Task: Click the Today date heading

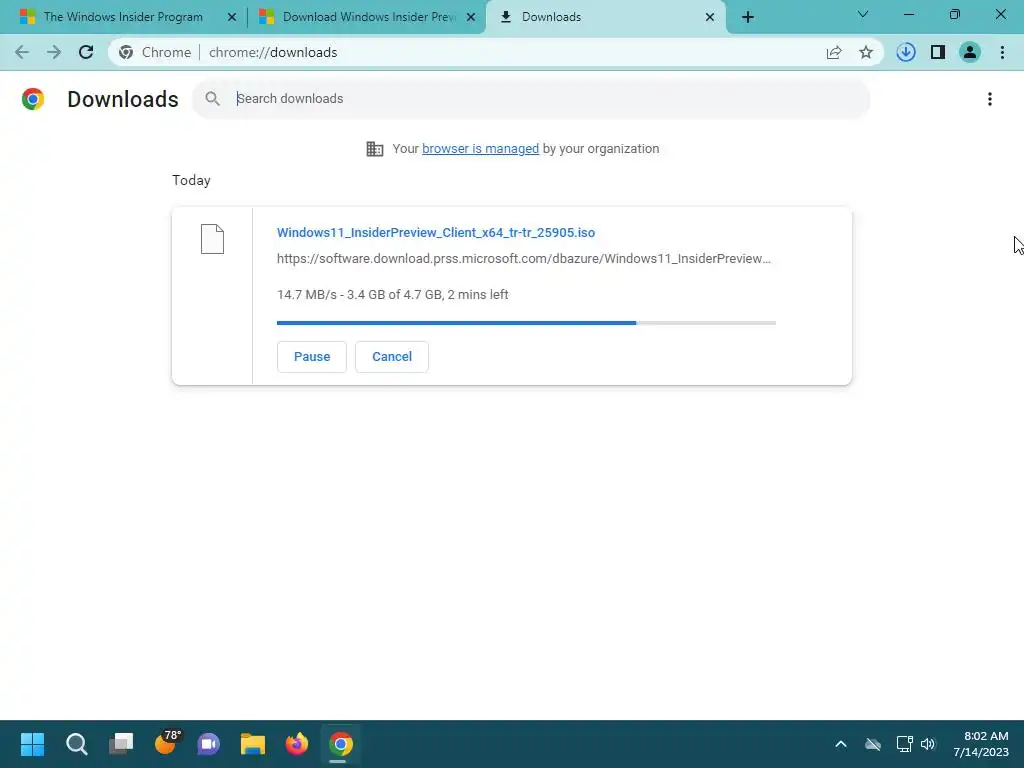Action: pos(191,180)
